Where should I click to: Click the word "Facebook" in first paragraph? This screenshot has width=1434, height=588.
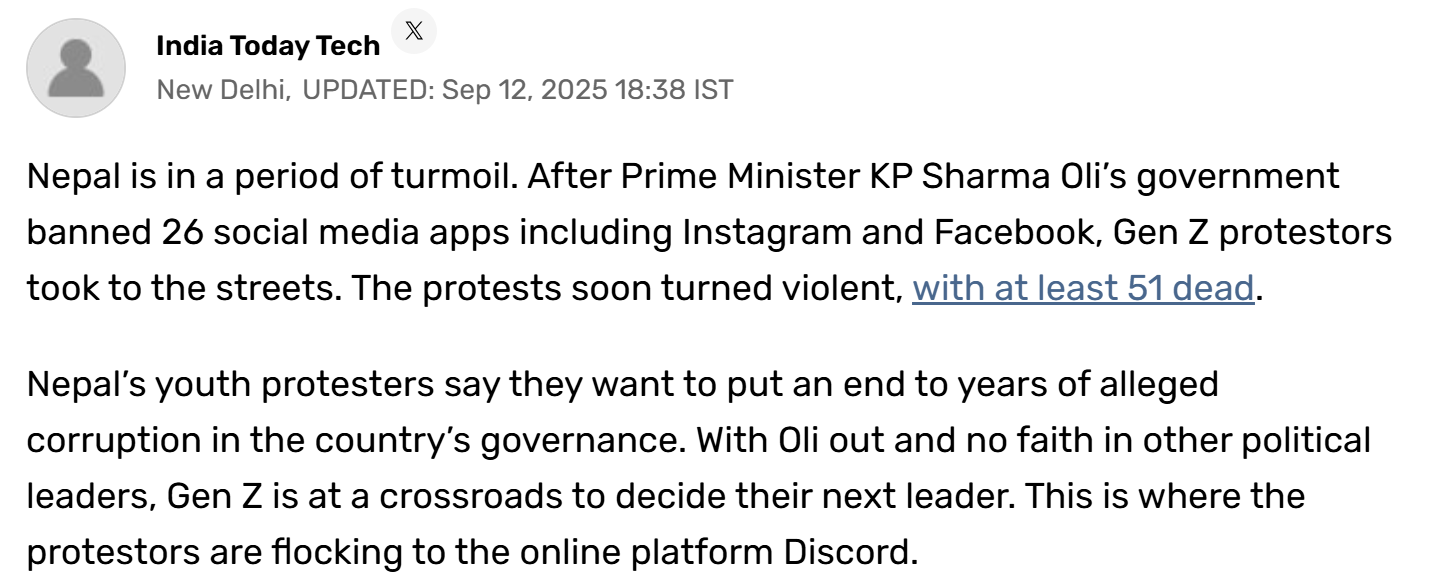pyautogui.click(x=1016, y=233)
